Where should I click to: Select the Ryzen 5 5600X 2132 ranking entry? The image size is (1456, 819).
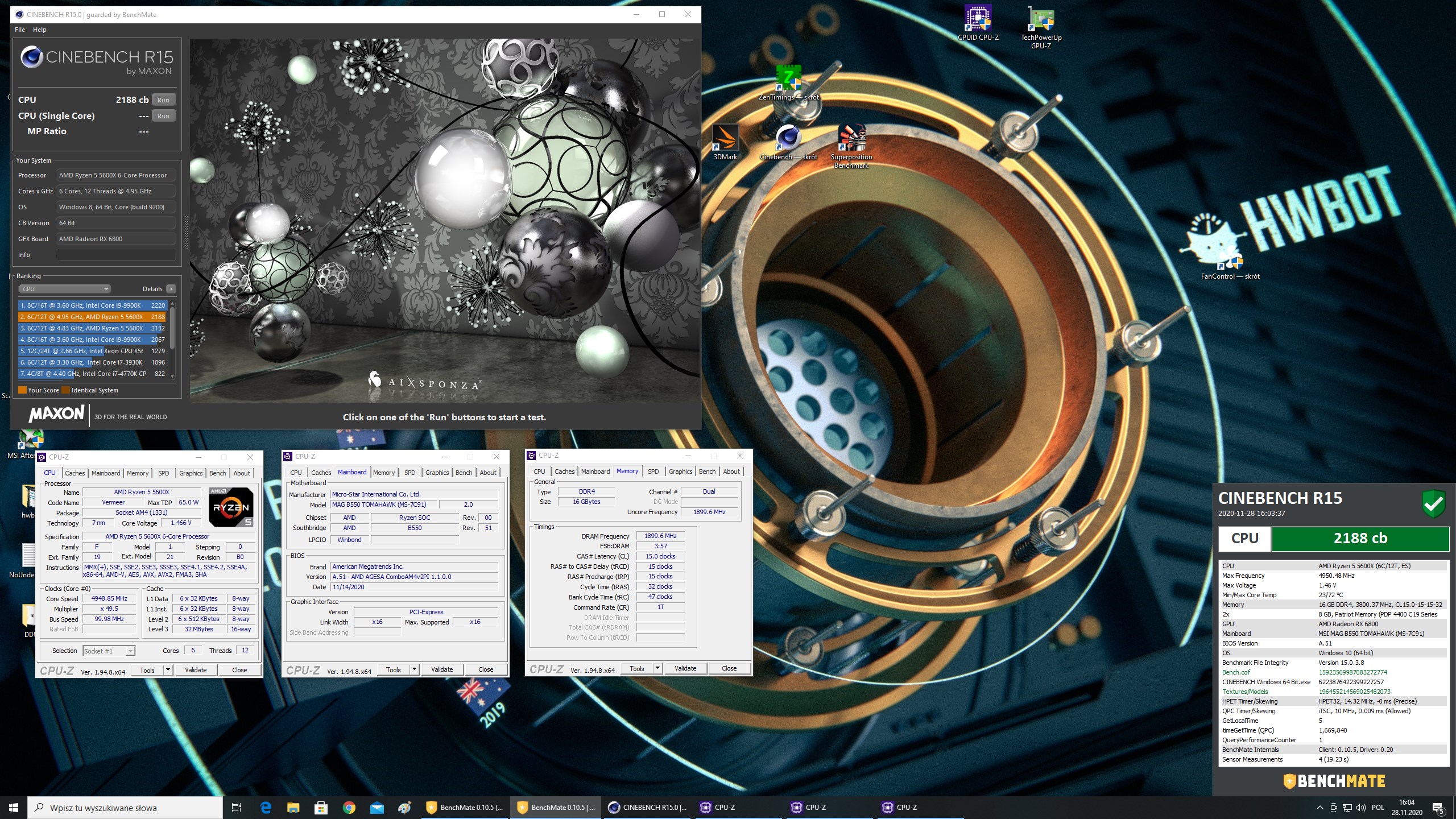point(93,328)
